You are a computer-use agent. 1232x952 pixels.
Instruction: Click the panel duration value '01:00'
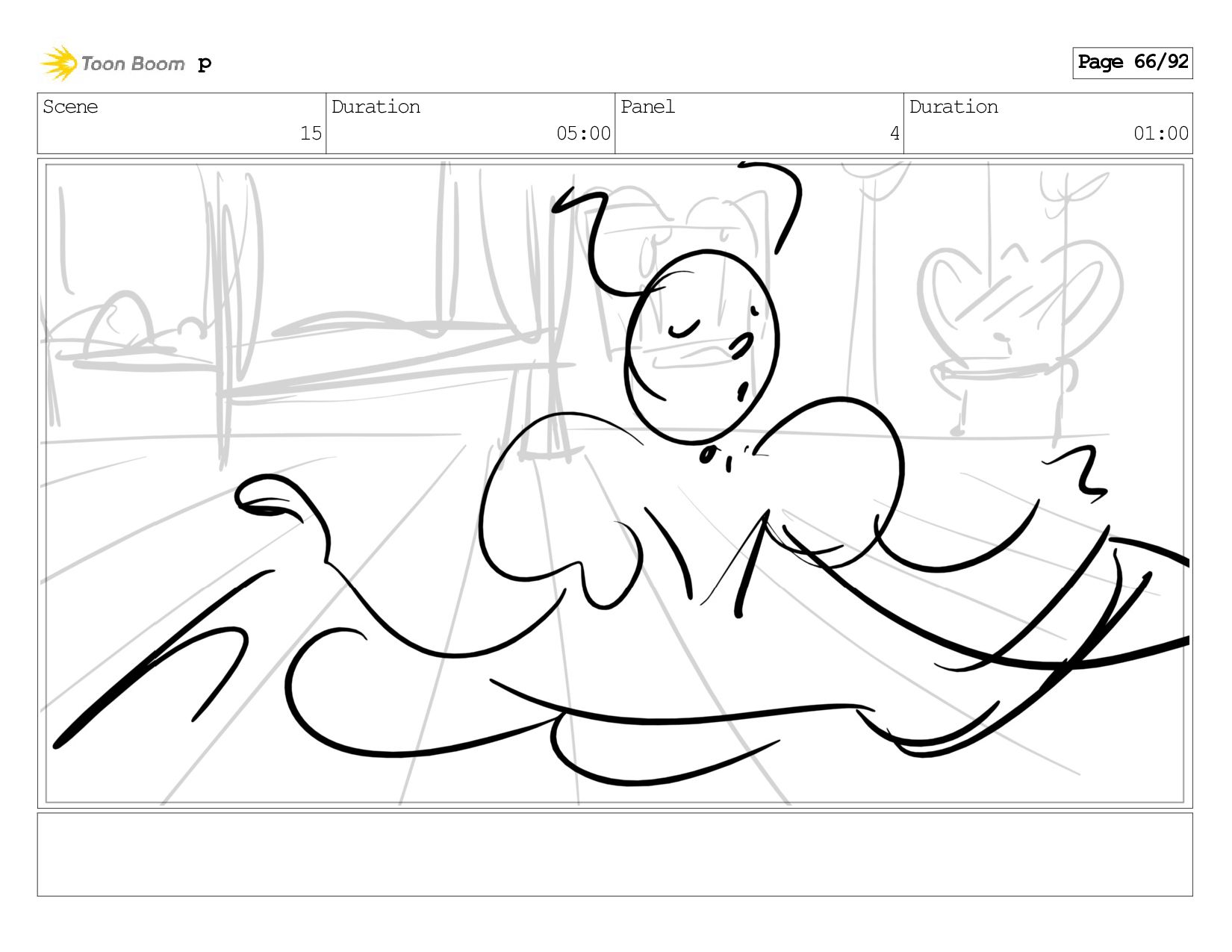point(1160,134)
